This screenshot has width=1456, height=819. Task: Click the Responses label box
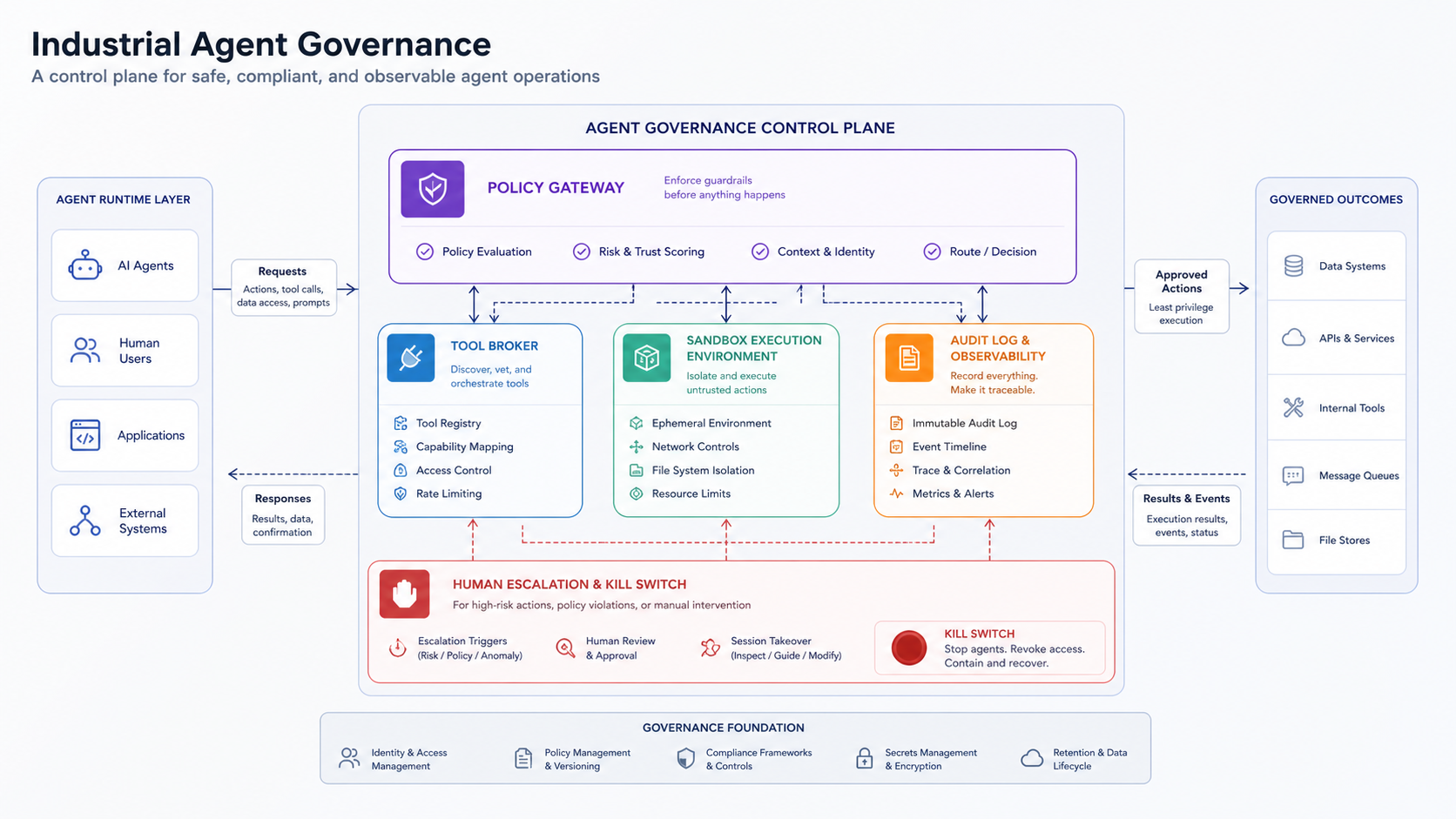[283, 514]
